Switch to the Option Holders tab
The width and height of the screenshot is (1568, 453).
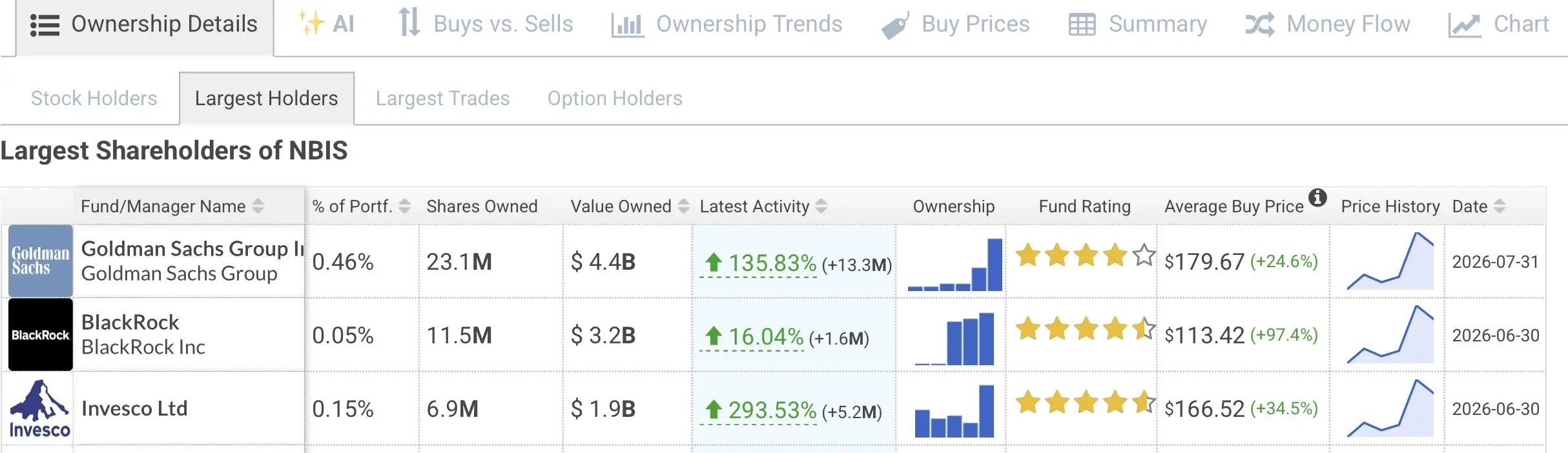point(615,98)
